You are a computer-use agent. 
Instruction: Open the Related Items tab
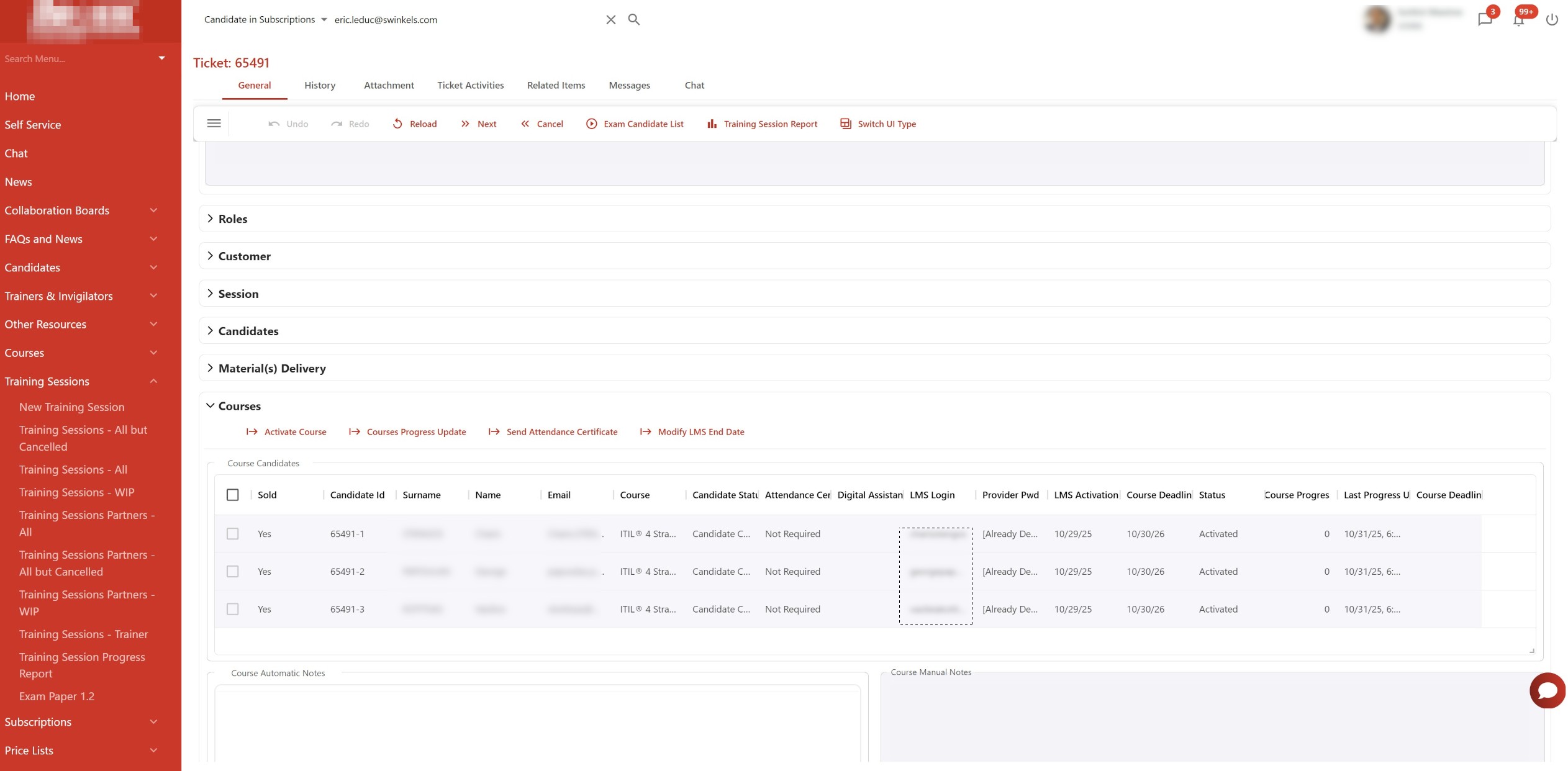(x=555, y=85)
